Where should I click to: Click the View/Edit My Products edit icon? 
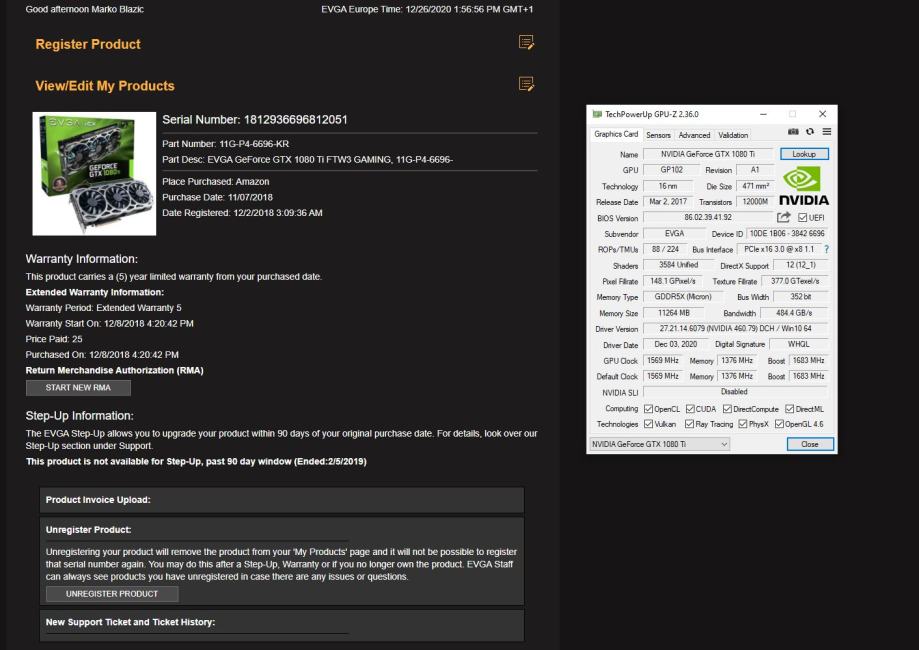(526, 84)
